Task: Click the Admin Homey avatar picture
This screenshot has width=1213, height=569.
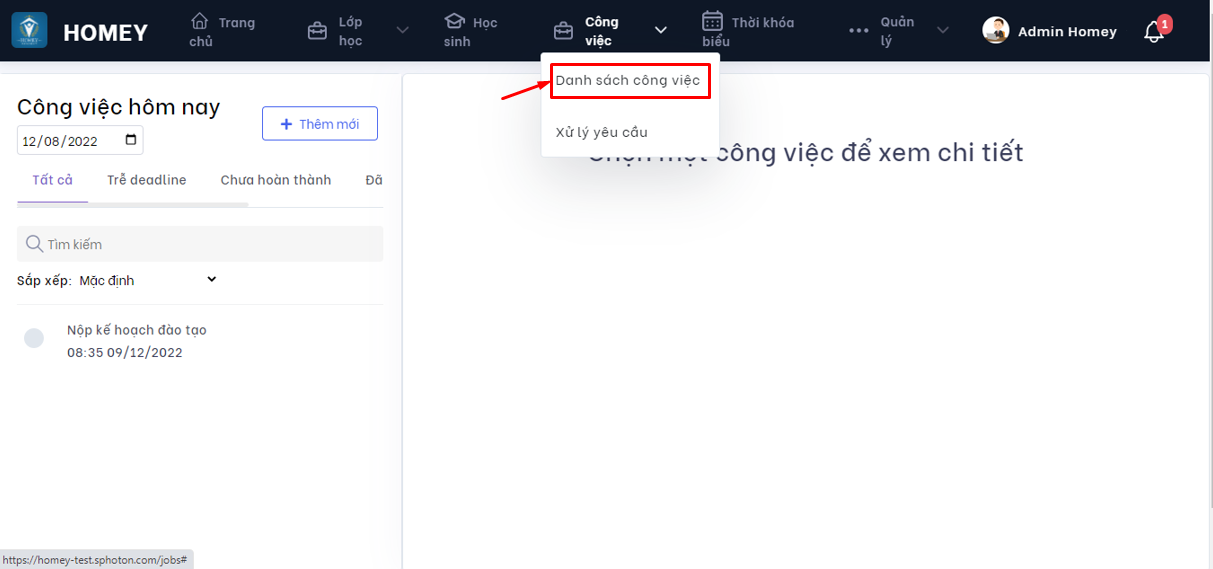Action: tap(995, 31)
